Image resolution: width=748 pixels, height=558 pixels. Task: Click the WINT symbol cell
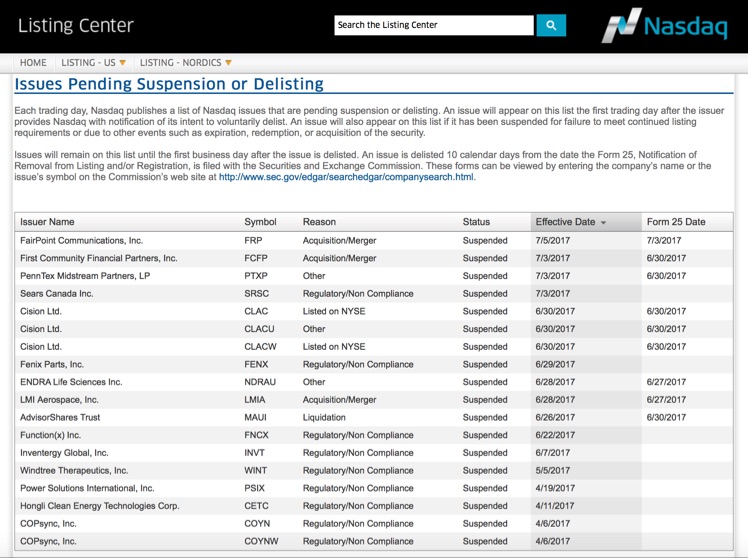tap(256, 470)
